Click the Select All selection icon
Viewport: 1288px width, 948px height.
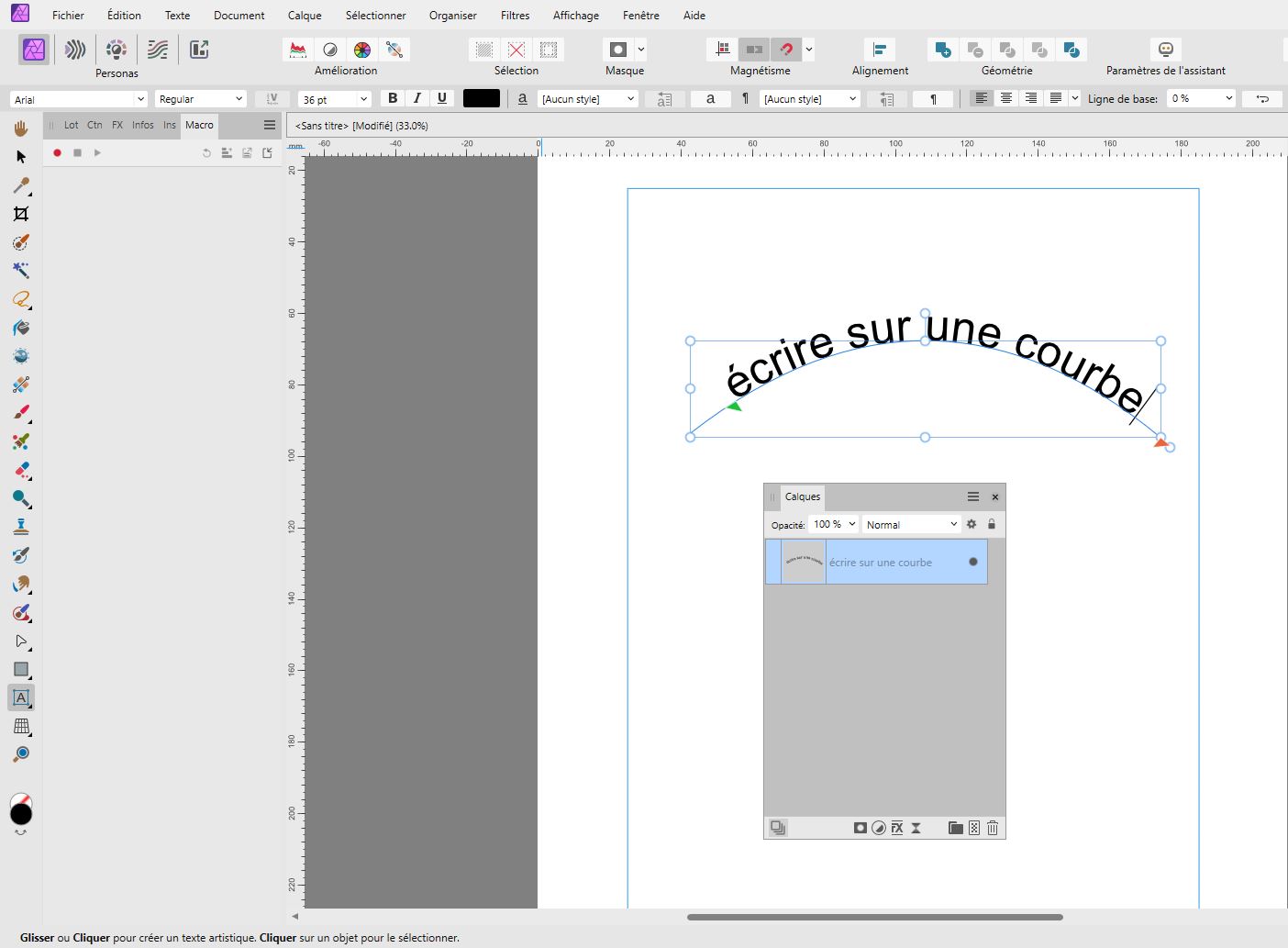484,50
